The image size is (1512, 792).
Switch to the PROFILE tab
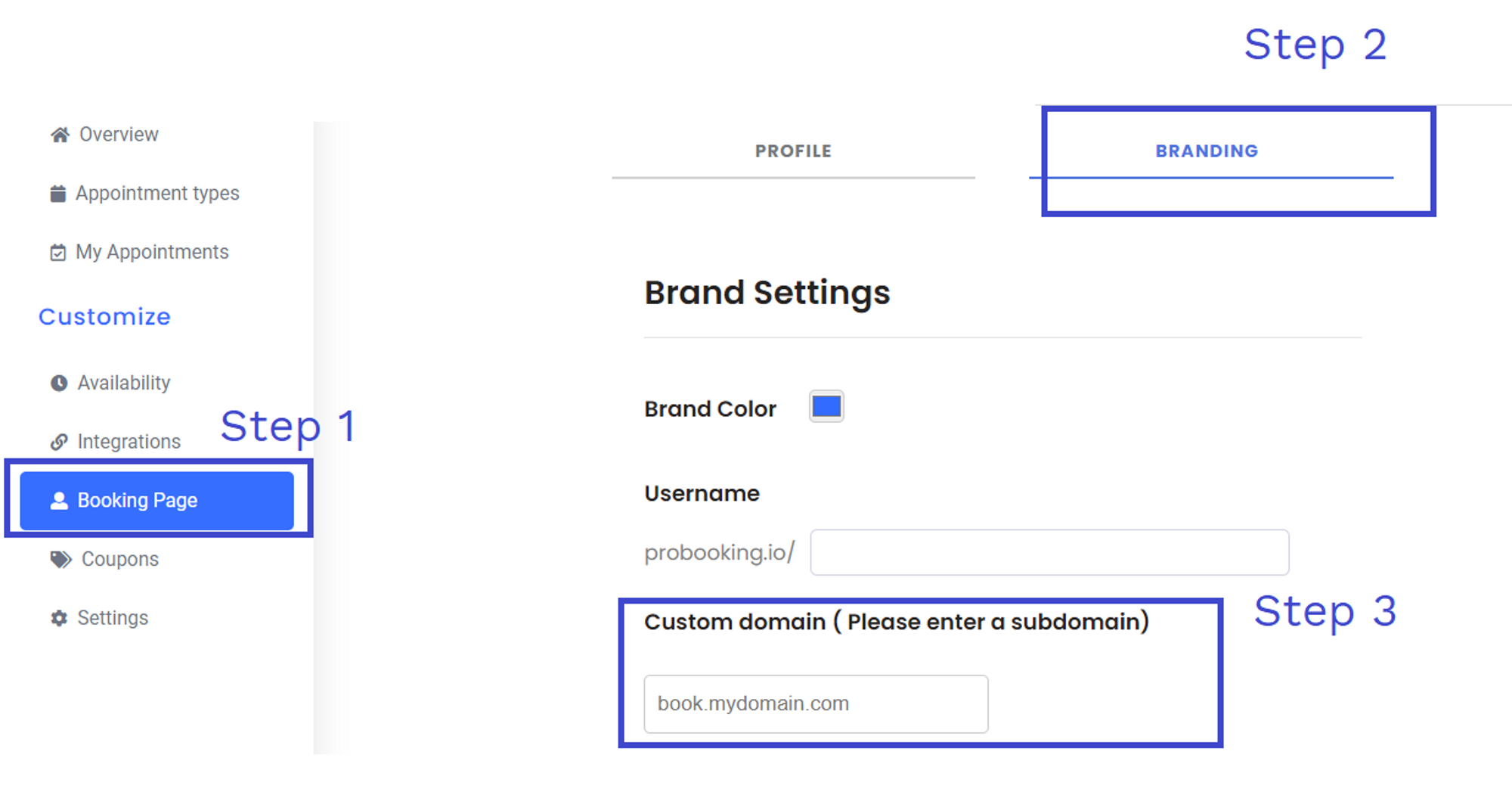[793, 151]
